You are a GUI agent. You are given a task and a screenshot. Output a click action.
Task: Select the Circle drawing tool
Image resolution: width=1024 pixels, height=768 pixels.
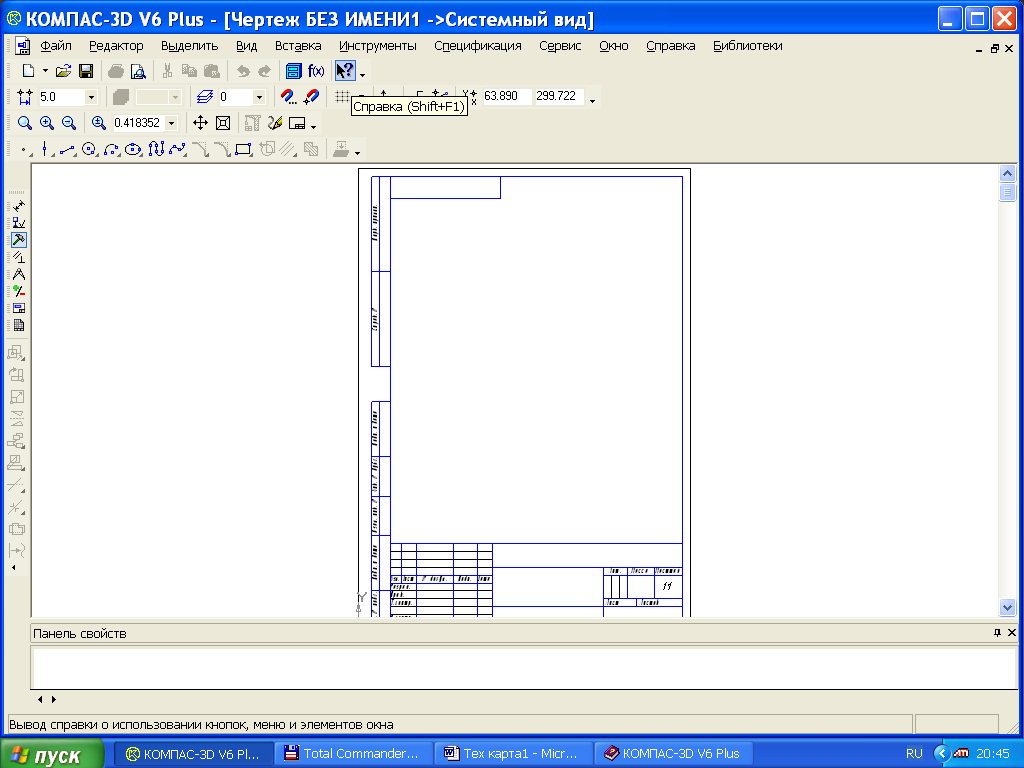tap(89, 150)
